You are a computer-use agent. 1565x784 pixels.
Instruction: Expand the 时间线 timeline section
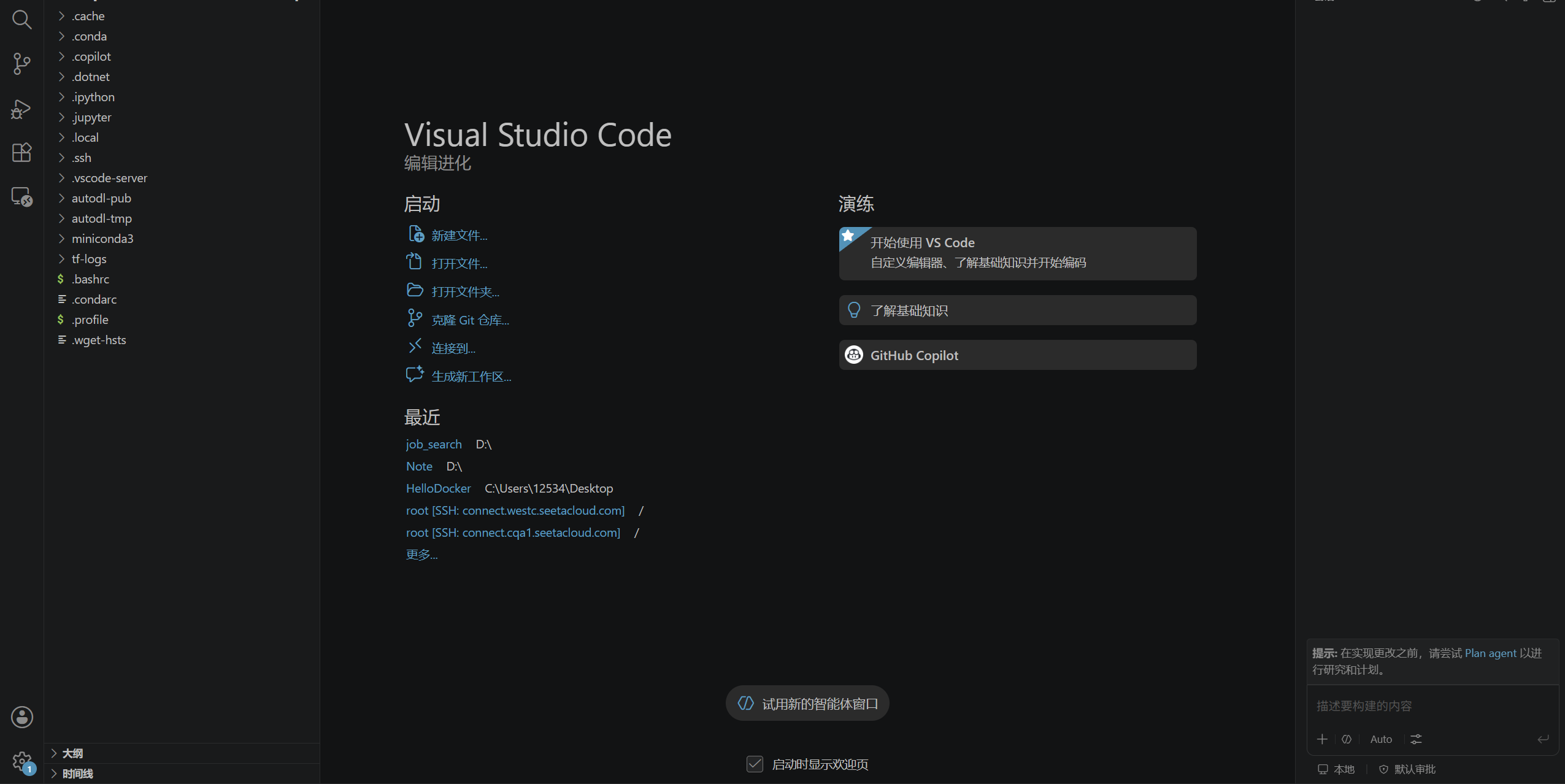182,774
